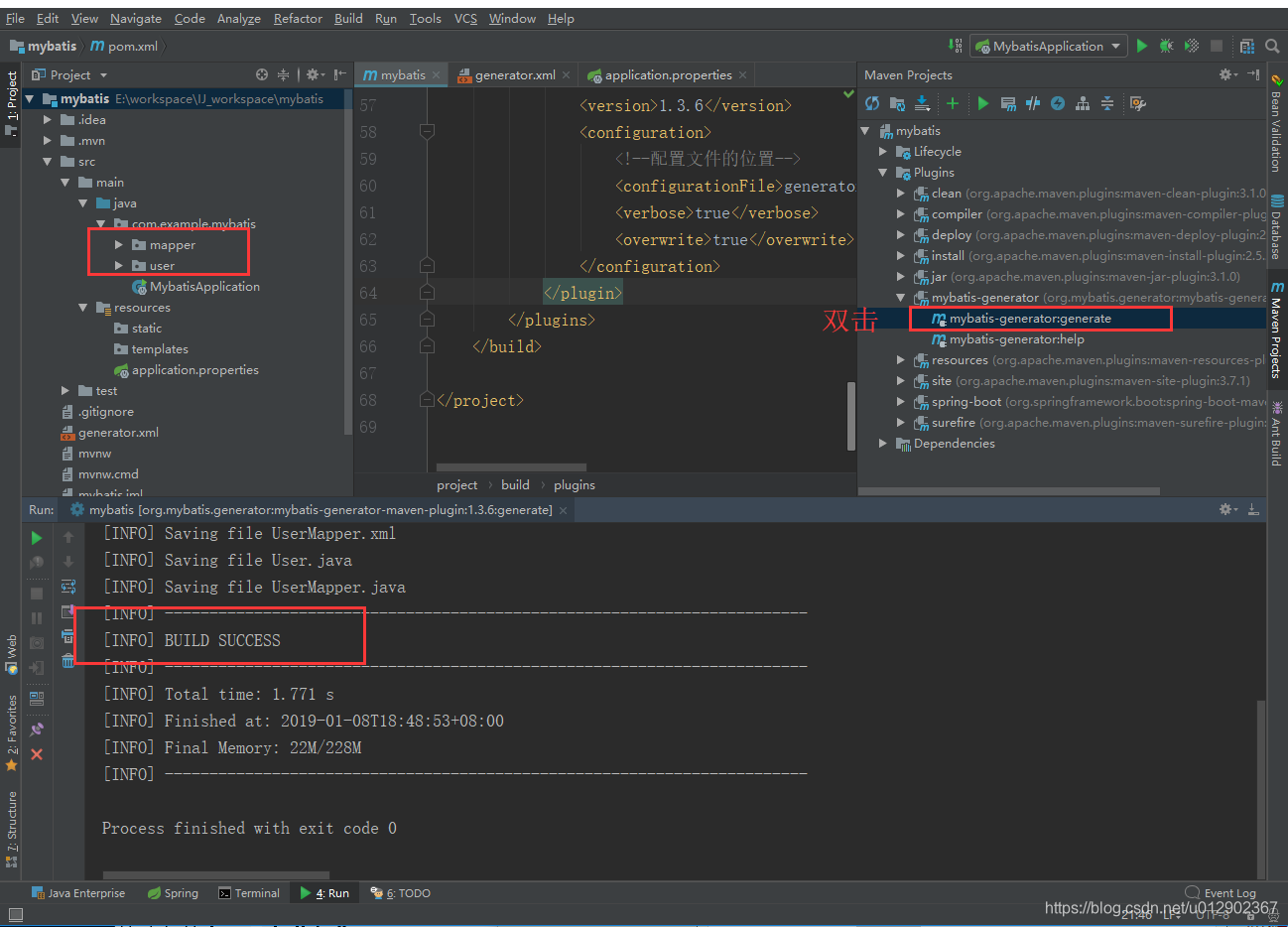Close Run panel with red X
The height and width of the screenshot is (927, 1288).
point(37,754)
